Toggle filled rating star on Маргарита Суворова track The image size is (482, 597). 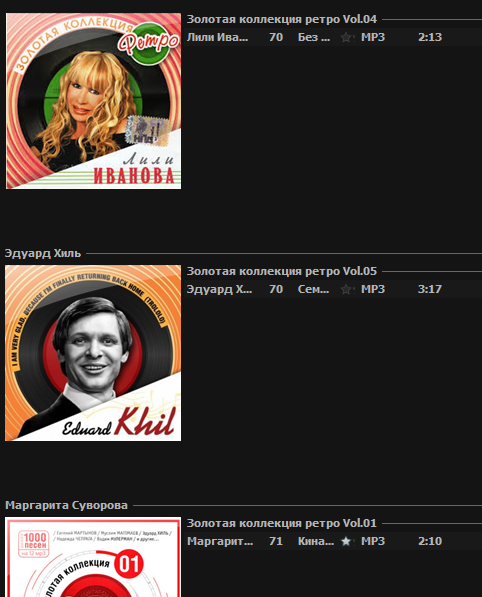tap(346, 541)
